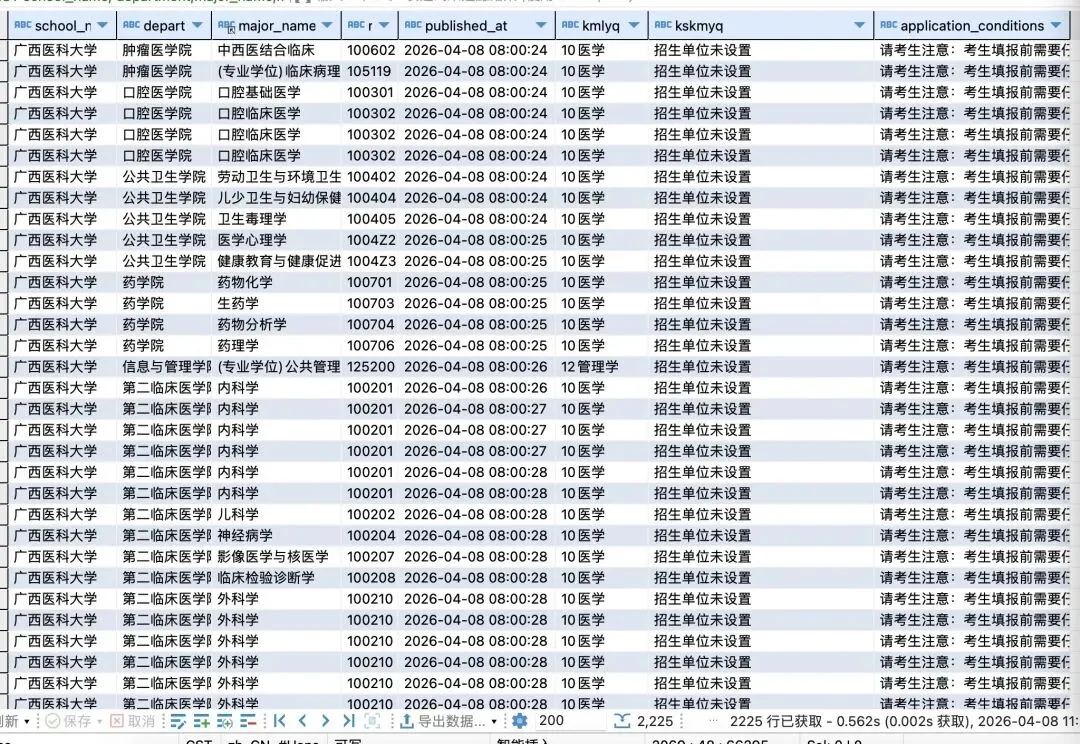Open the published_at column dropdown arrow
Image resolution: width=1080 pixels, height=744 pixels.
coord(541,25)
